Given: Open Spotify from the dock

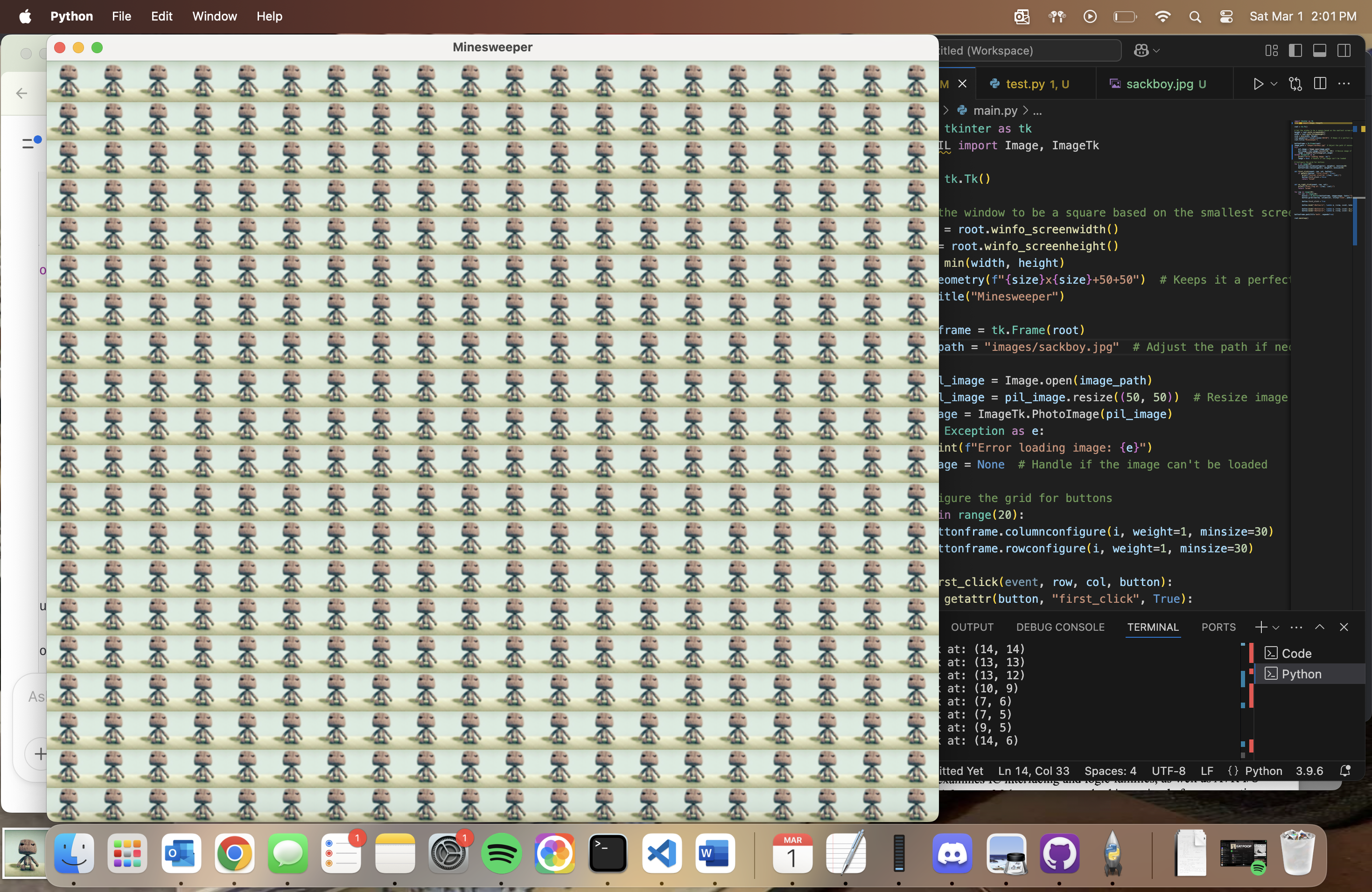Looking at the screenshot, I should [x=501, y=853].
